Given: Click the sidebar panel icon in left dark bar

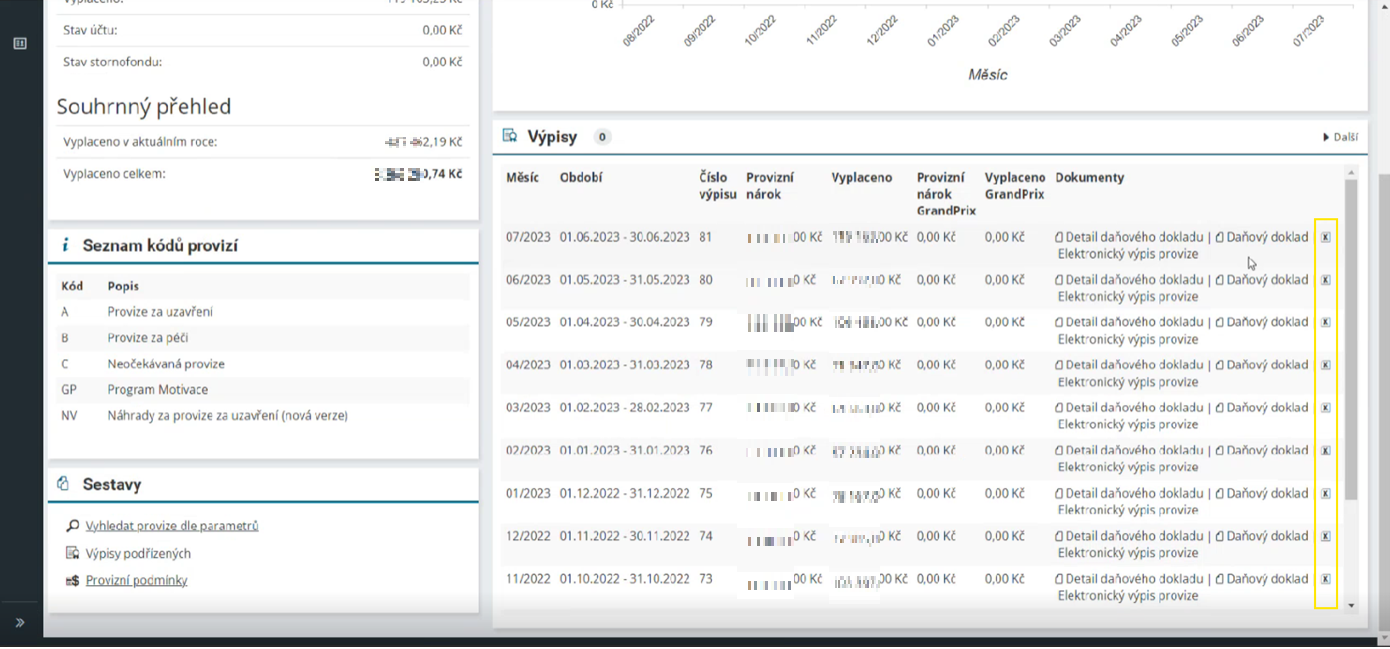Looking at the screenshot, I should click(x=20, y=44).
